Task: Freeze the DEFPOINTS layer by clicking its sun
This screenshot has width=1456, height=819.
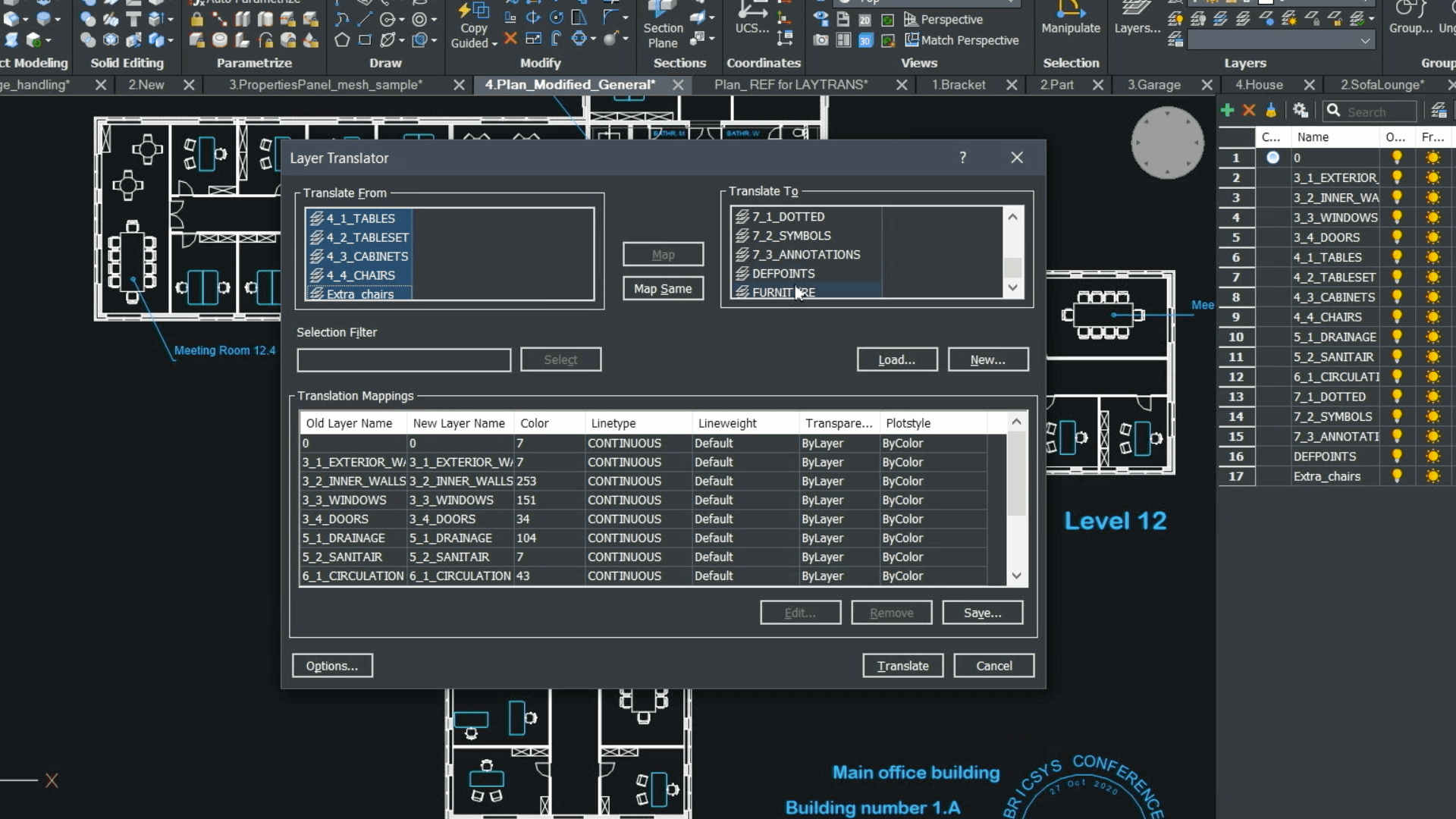Action: pos(1432,456)
